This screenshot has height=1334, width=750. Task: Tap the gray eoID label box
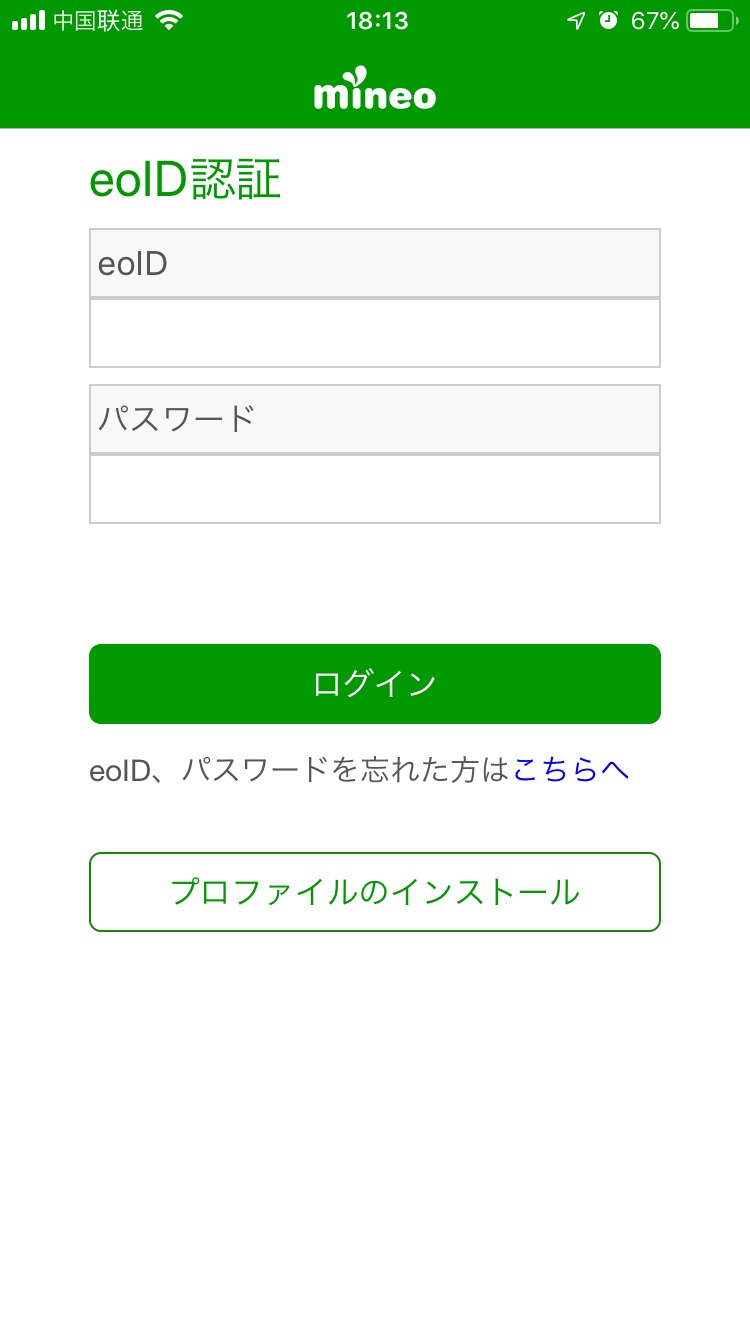374,263
